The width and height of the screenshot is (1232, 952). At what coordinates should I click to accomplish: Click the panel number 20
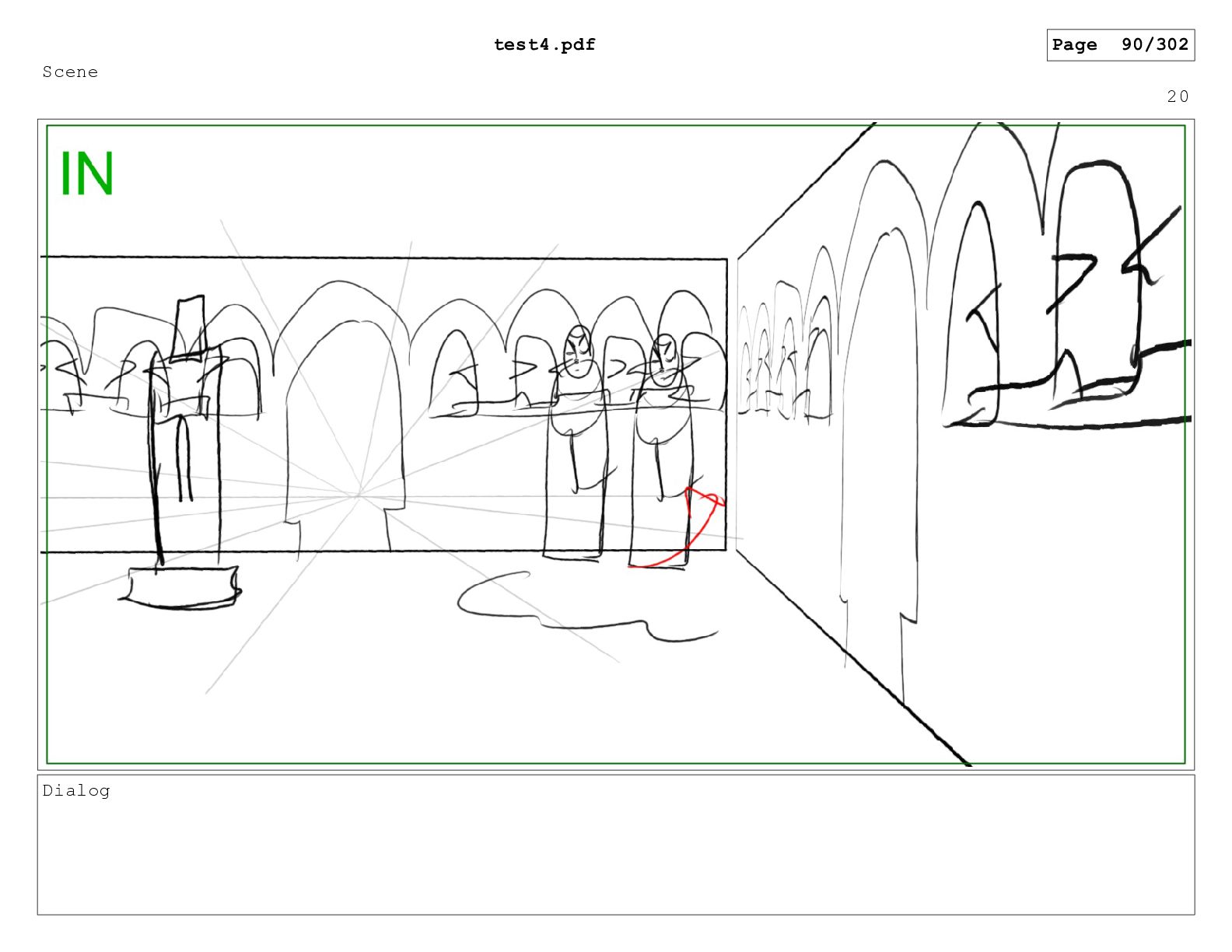point(1178,96)
